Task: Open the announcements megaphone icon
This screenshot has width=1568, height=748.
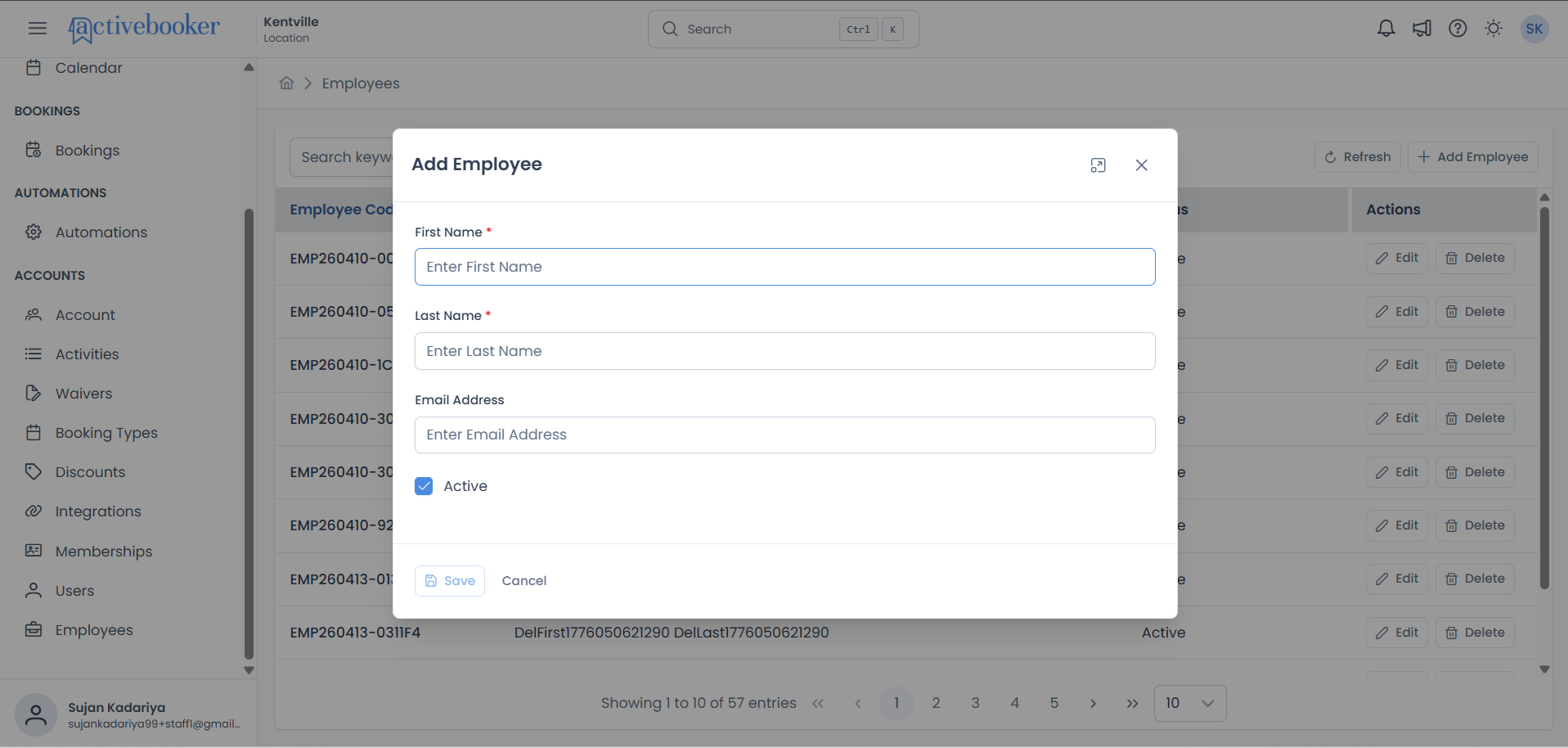Action: coord(1422,29)
